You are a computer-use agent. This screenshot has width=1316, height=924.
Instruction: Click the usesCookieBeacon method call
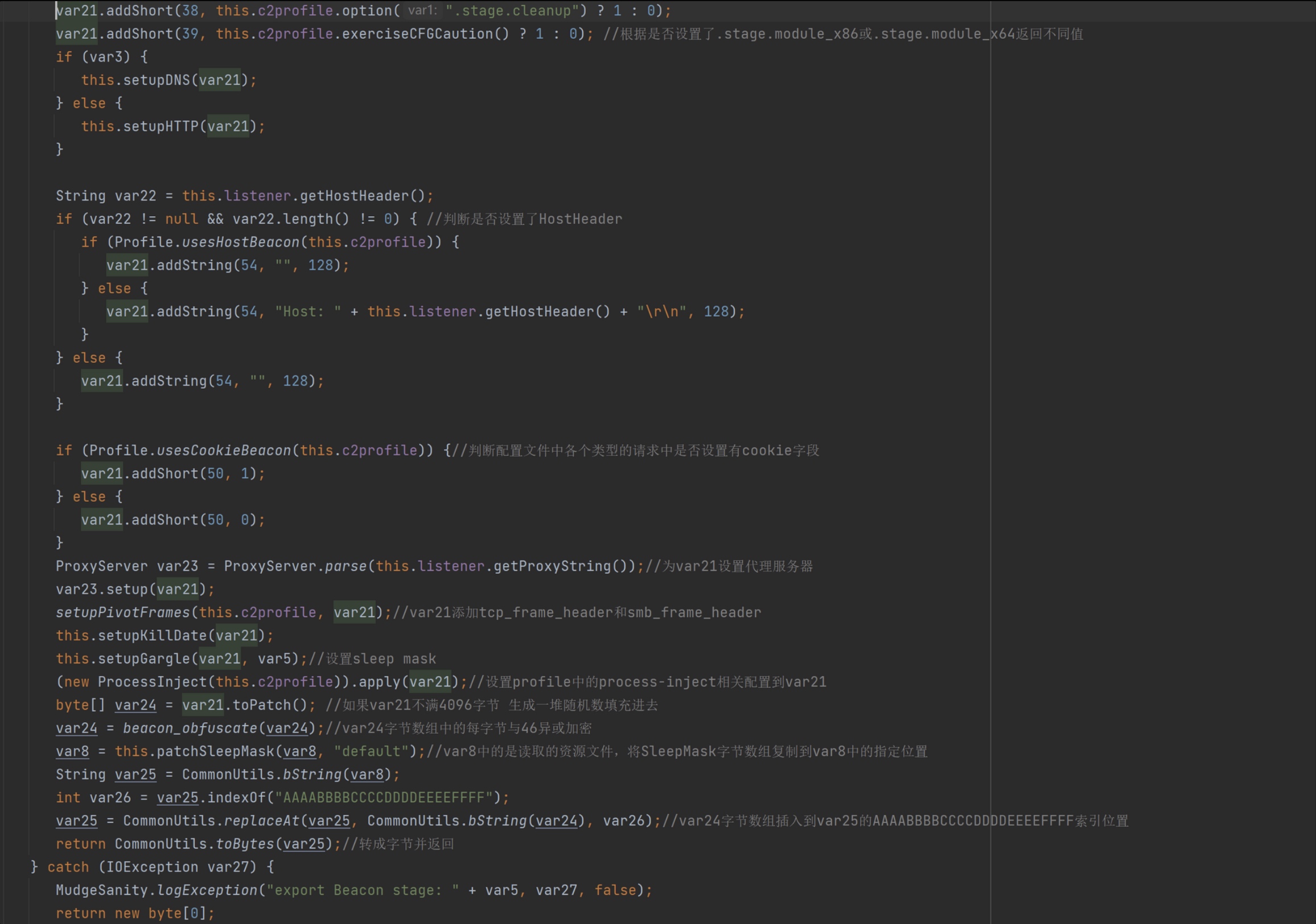point(224,451)
